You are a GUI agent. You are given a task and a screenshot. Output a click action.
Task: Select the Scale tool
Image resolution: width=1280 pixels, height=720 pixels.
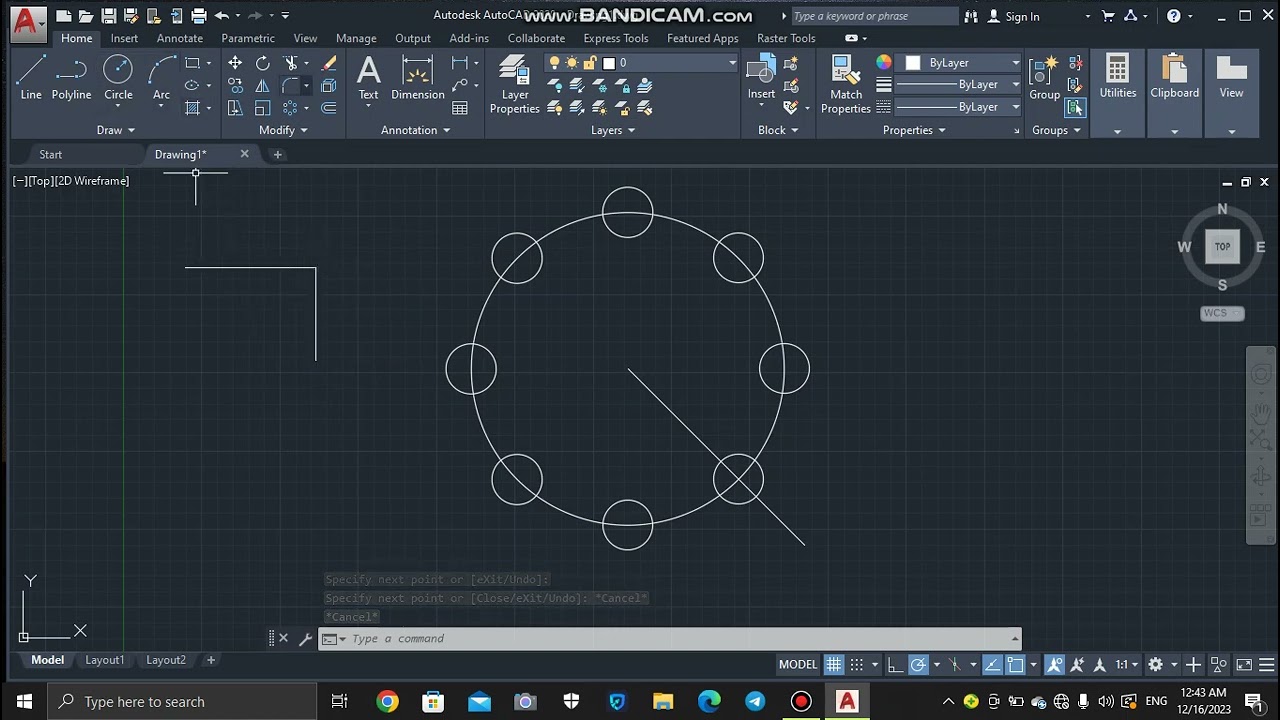point(262,108)
